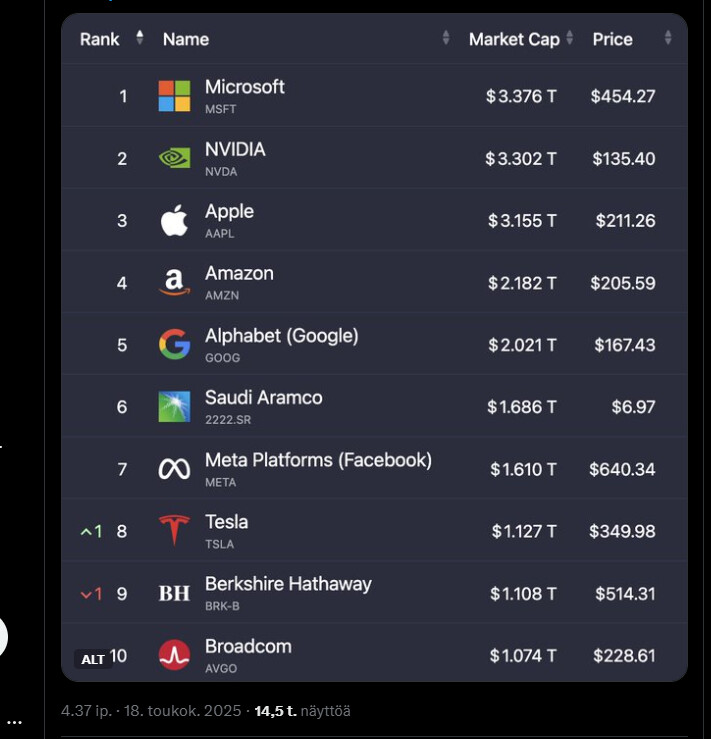This screenshot has height=739, width=711.
Task: Open the ALT image description badge
Action: (x=93, y=659)
